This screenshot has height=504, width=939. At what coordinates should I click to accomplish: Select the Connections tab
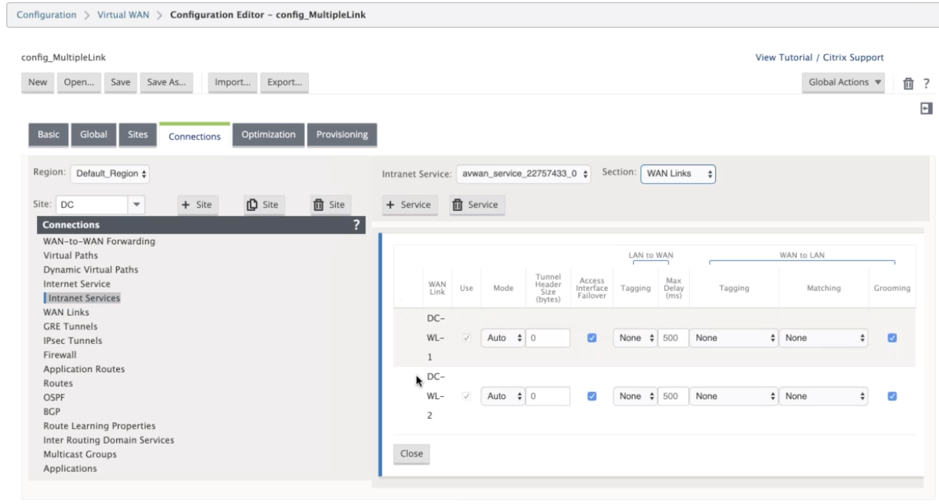point(195,136)
